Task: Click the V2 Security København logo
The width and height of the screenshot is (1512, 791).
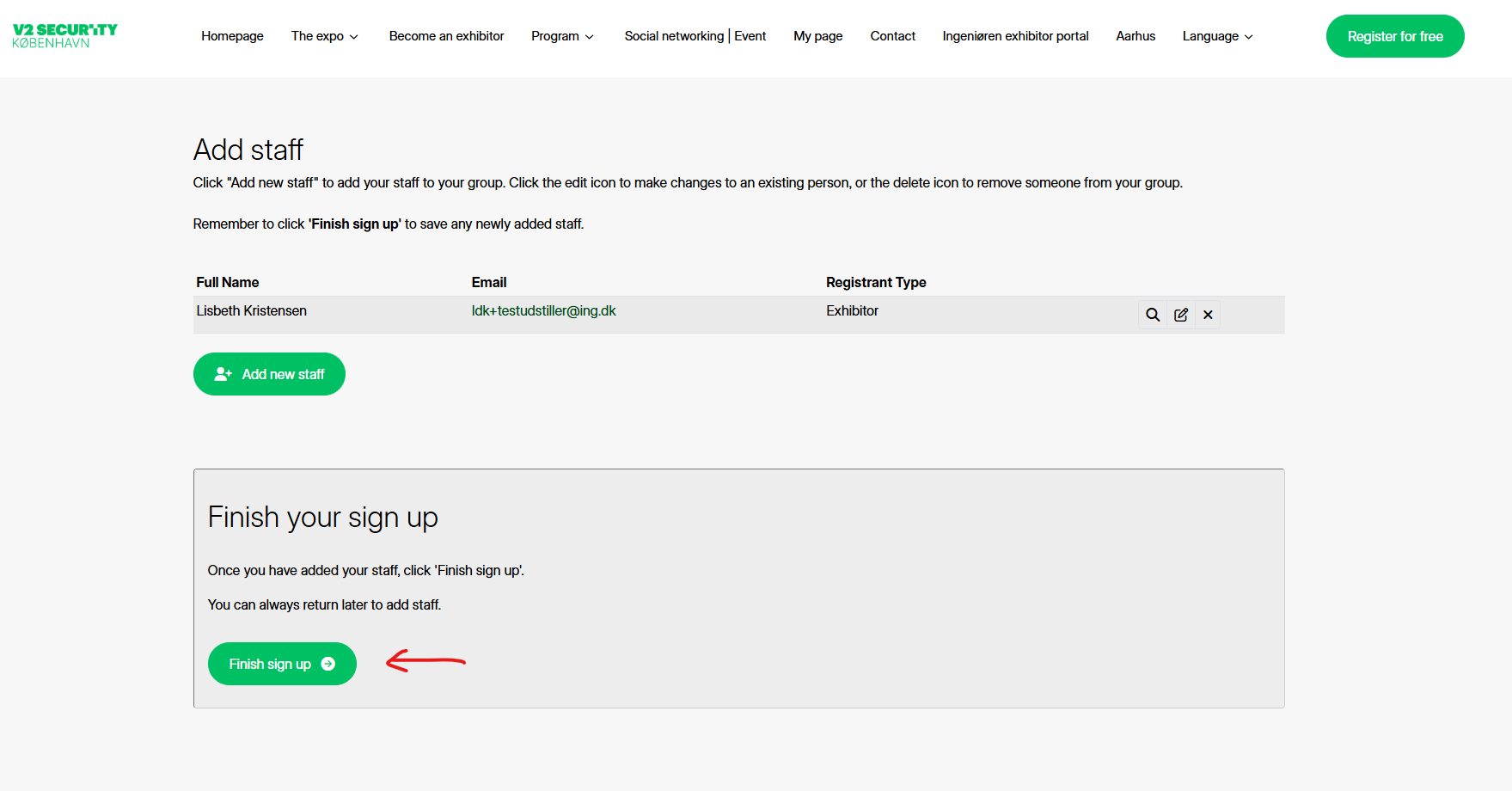Action: coord(65,36)
